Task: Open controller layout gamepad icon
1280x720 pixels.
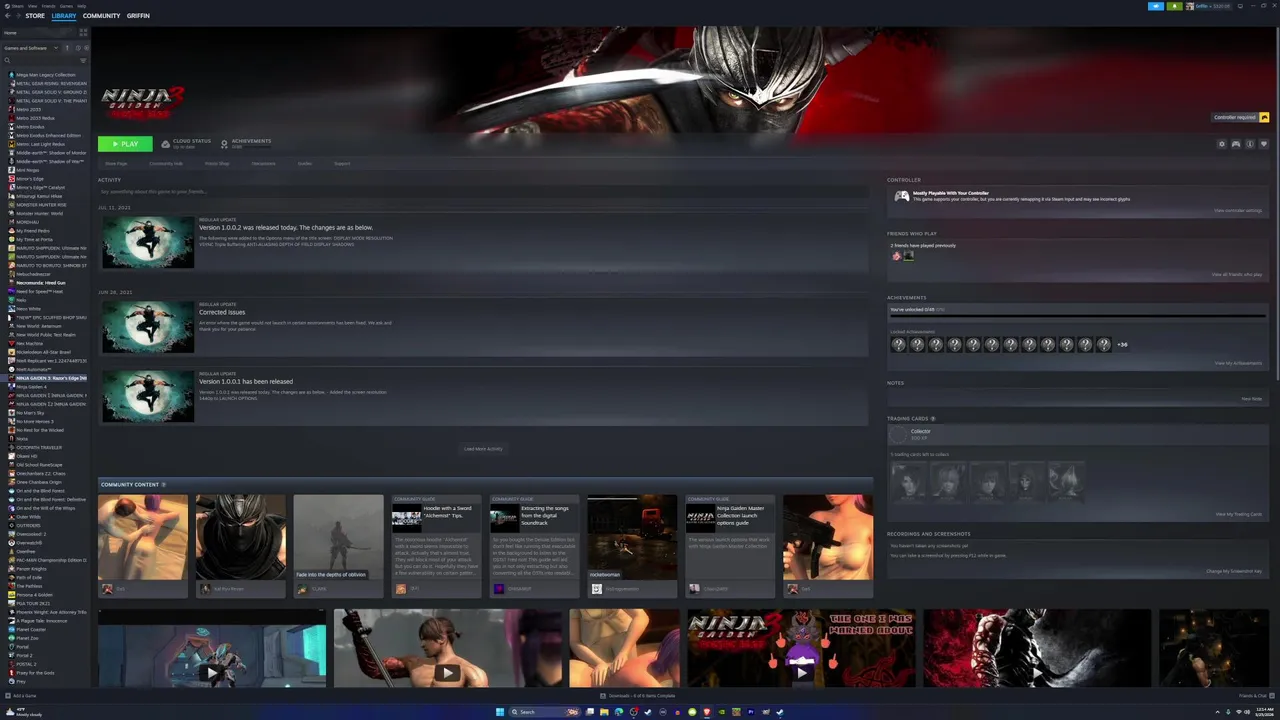Action: point(1235,144)
